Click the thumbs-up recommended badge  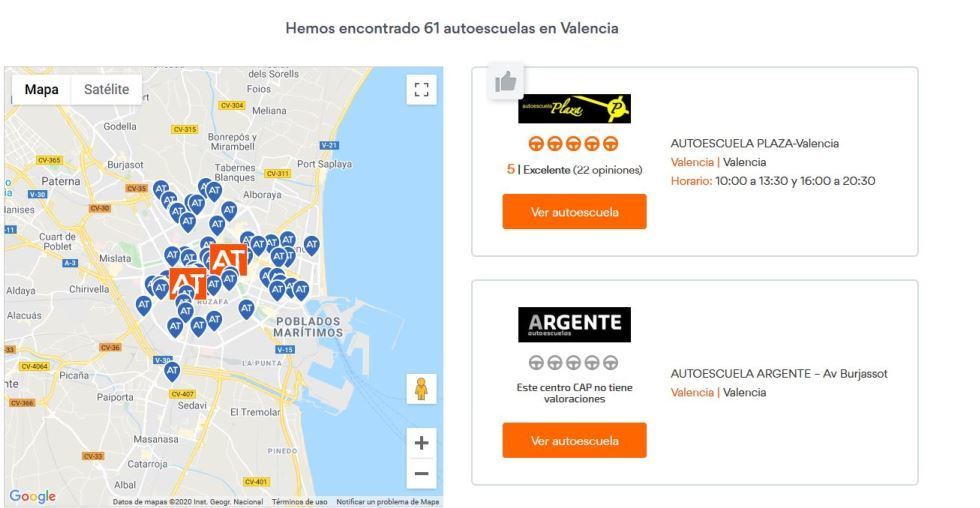[x=506, y=81]
